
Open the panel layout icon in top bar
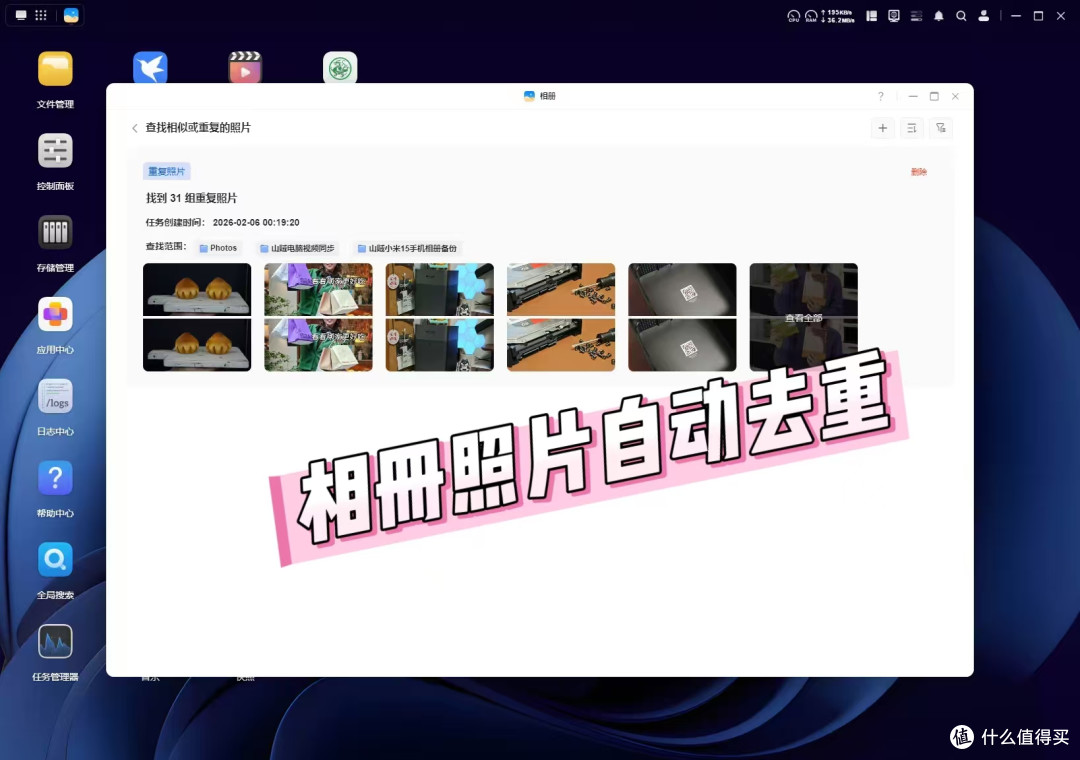pos(871,16)
